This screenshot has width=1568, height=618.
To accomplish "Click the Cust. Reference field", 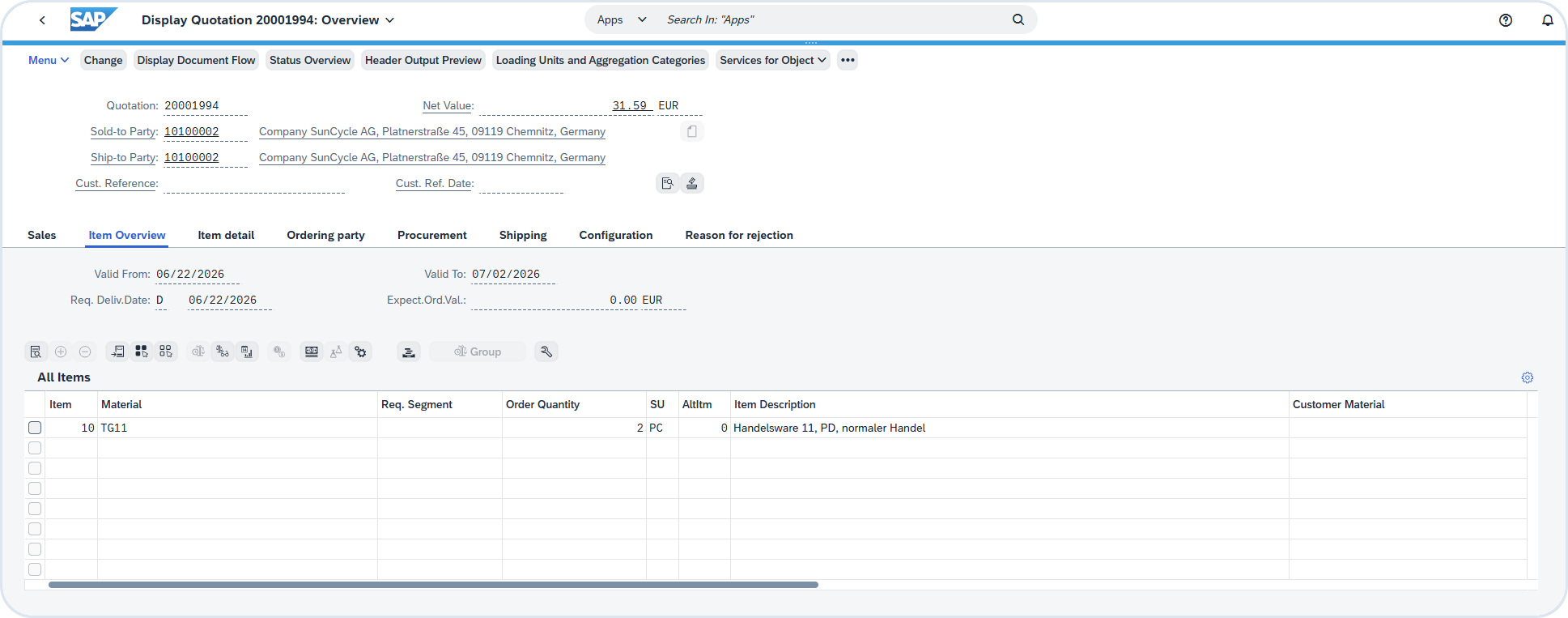I will [254, 184].
